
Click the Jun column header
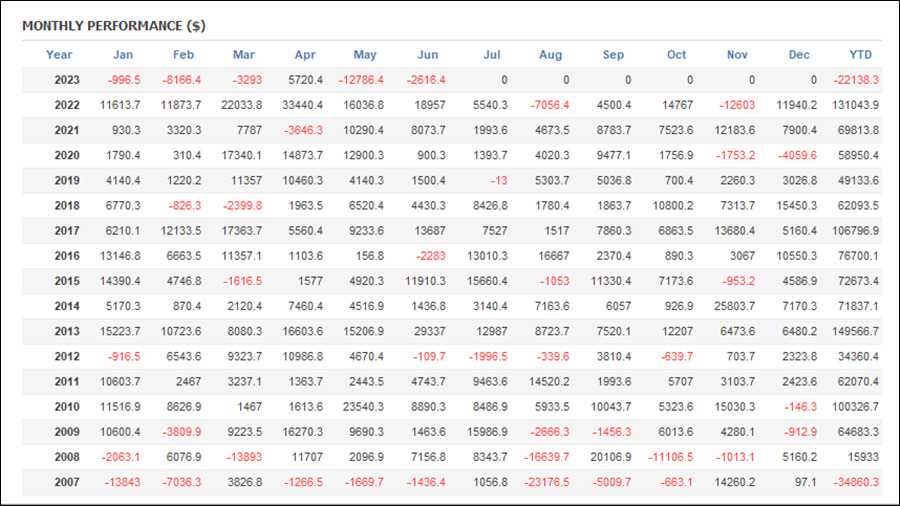pos(427,55)
